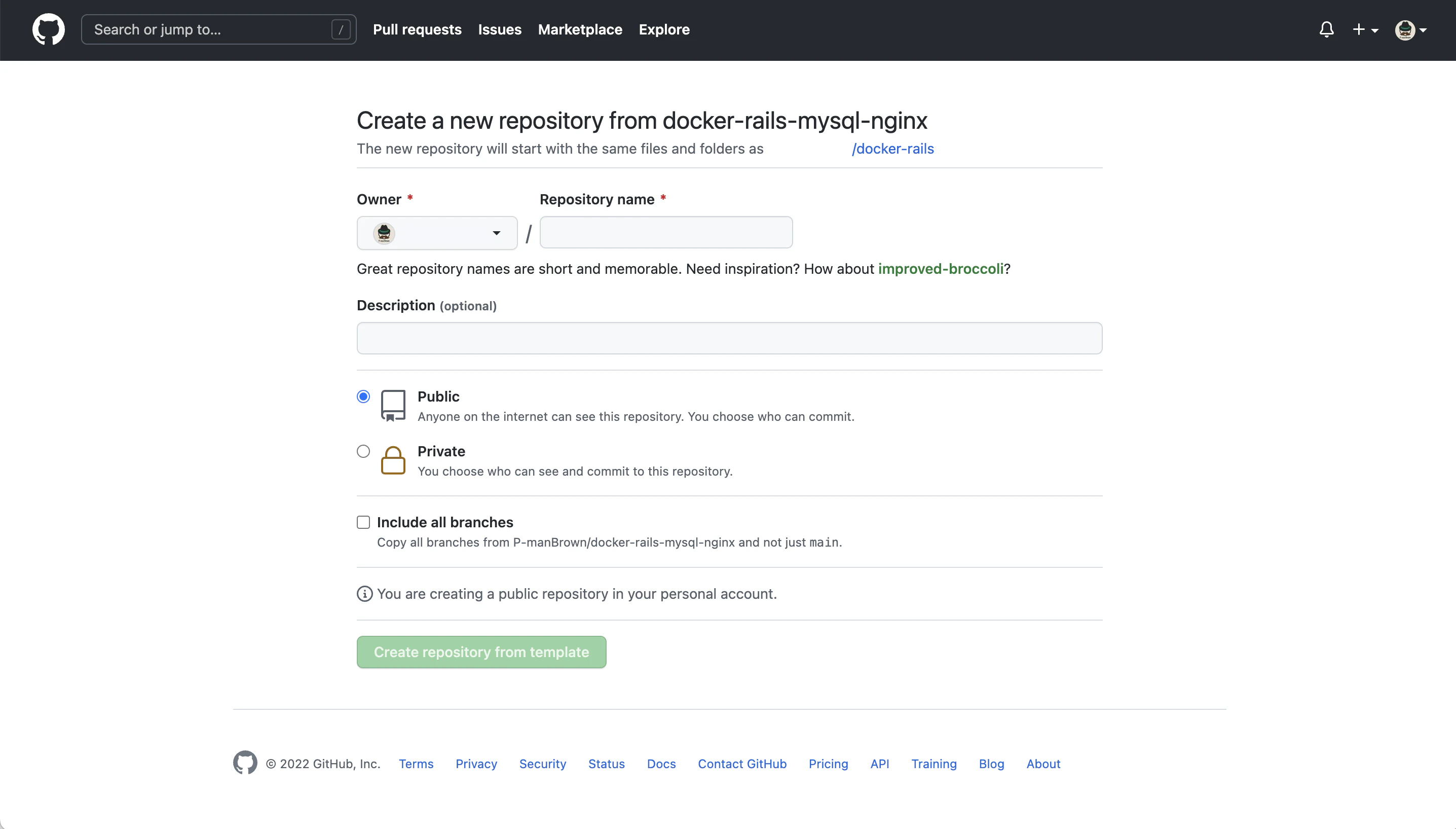Enable Include all branches checkbox
This screenshot has width=1456, height=829.
(x=363, y=522)
